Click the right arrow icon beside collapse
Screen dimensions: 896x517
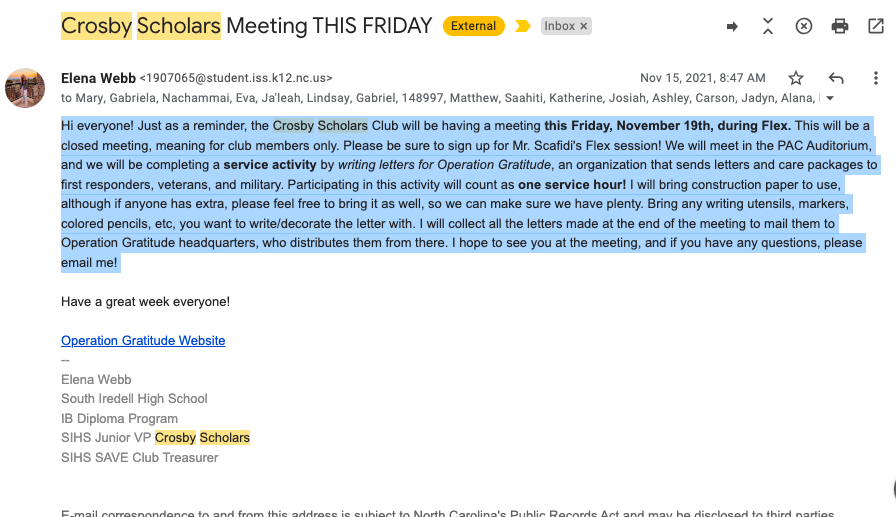(732, 26)
